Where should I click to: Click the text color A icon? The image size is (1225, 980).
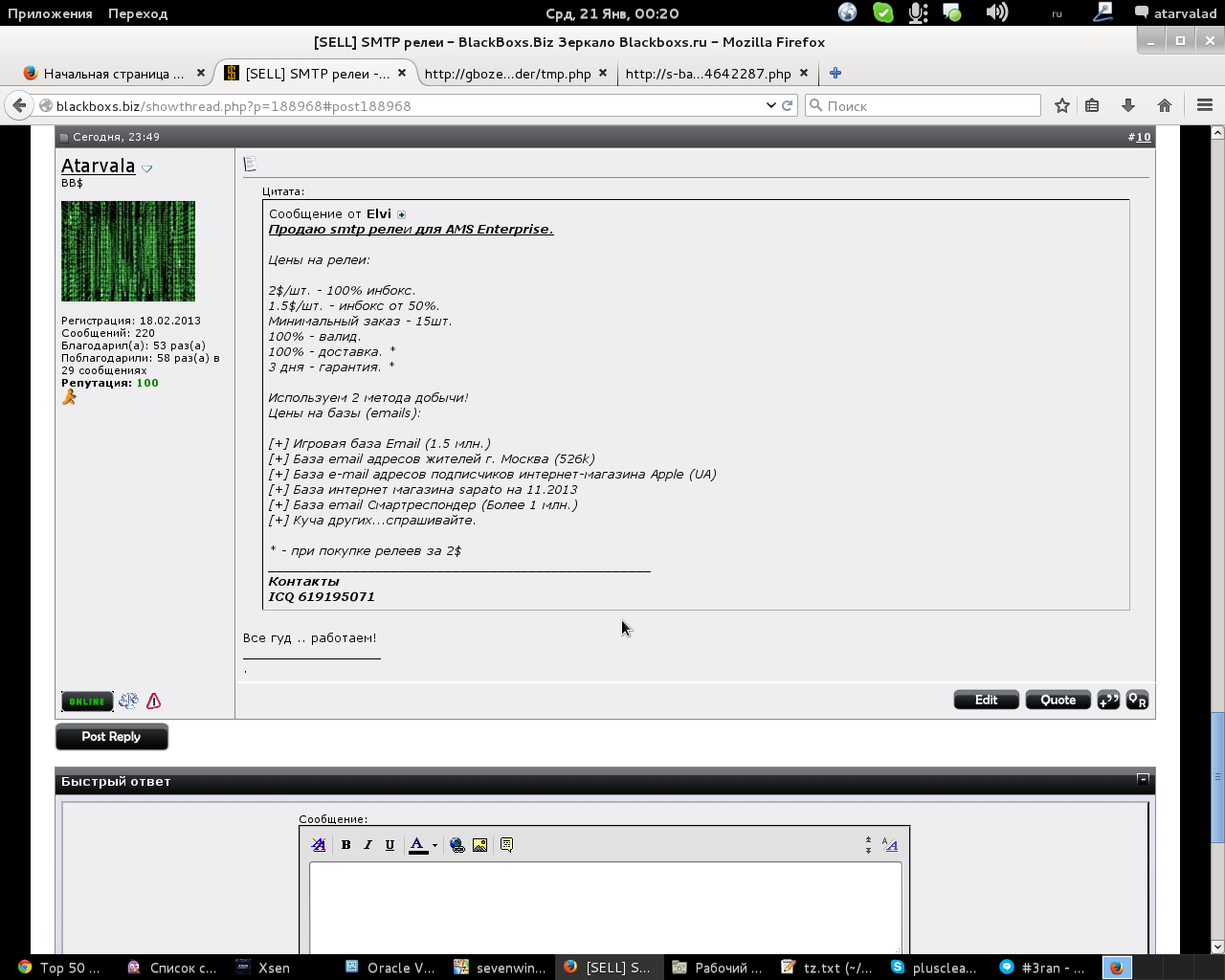417,845
